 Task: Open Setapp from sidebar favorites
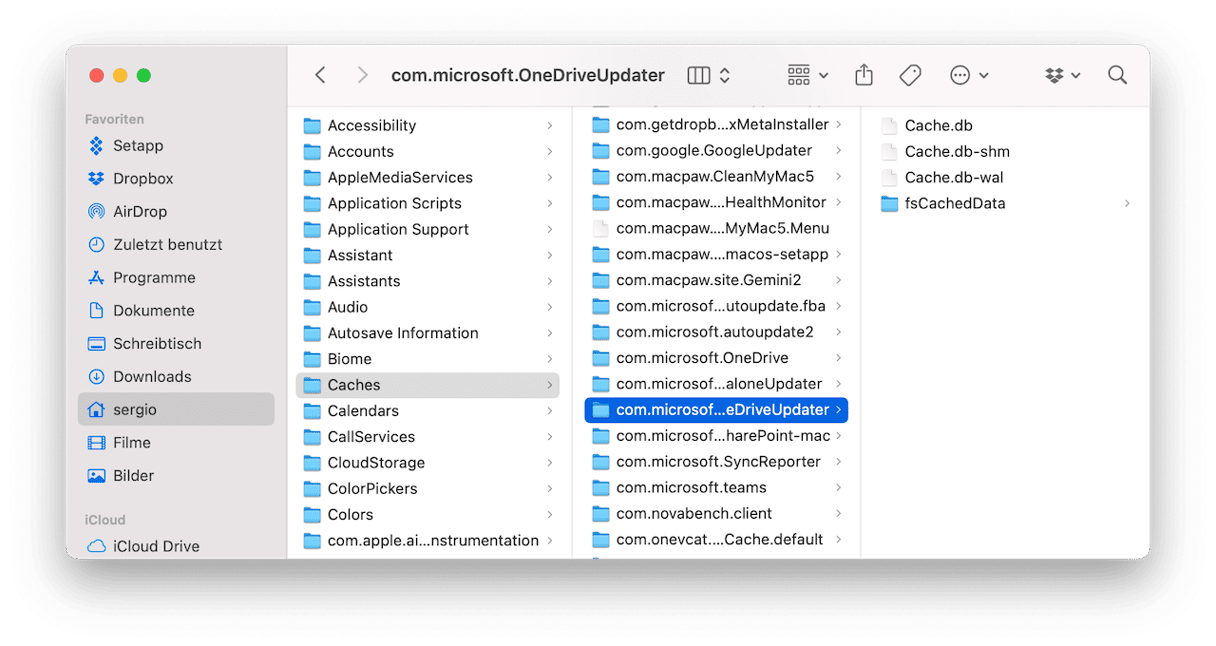[137, 146]
